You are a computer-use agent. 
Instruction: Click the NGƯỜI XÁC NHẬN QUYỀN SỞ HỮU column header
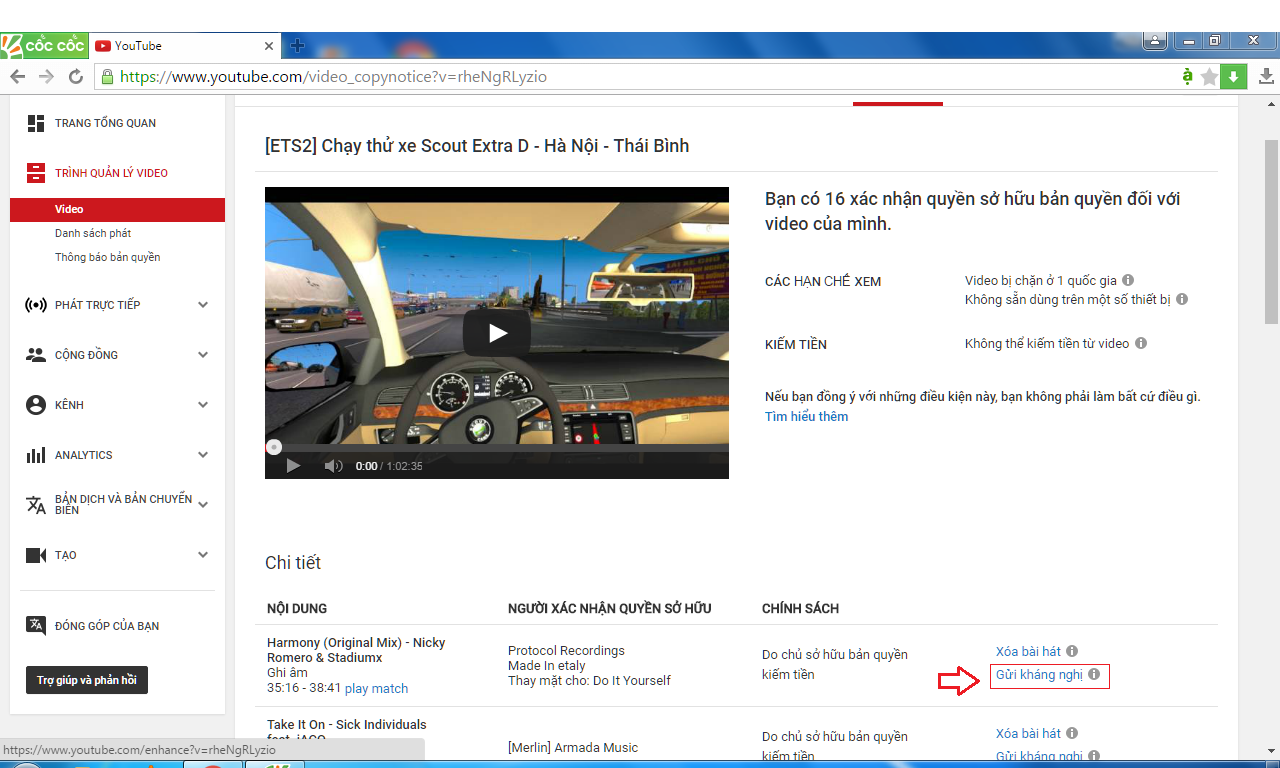609,608
